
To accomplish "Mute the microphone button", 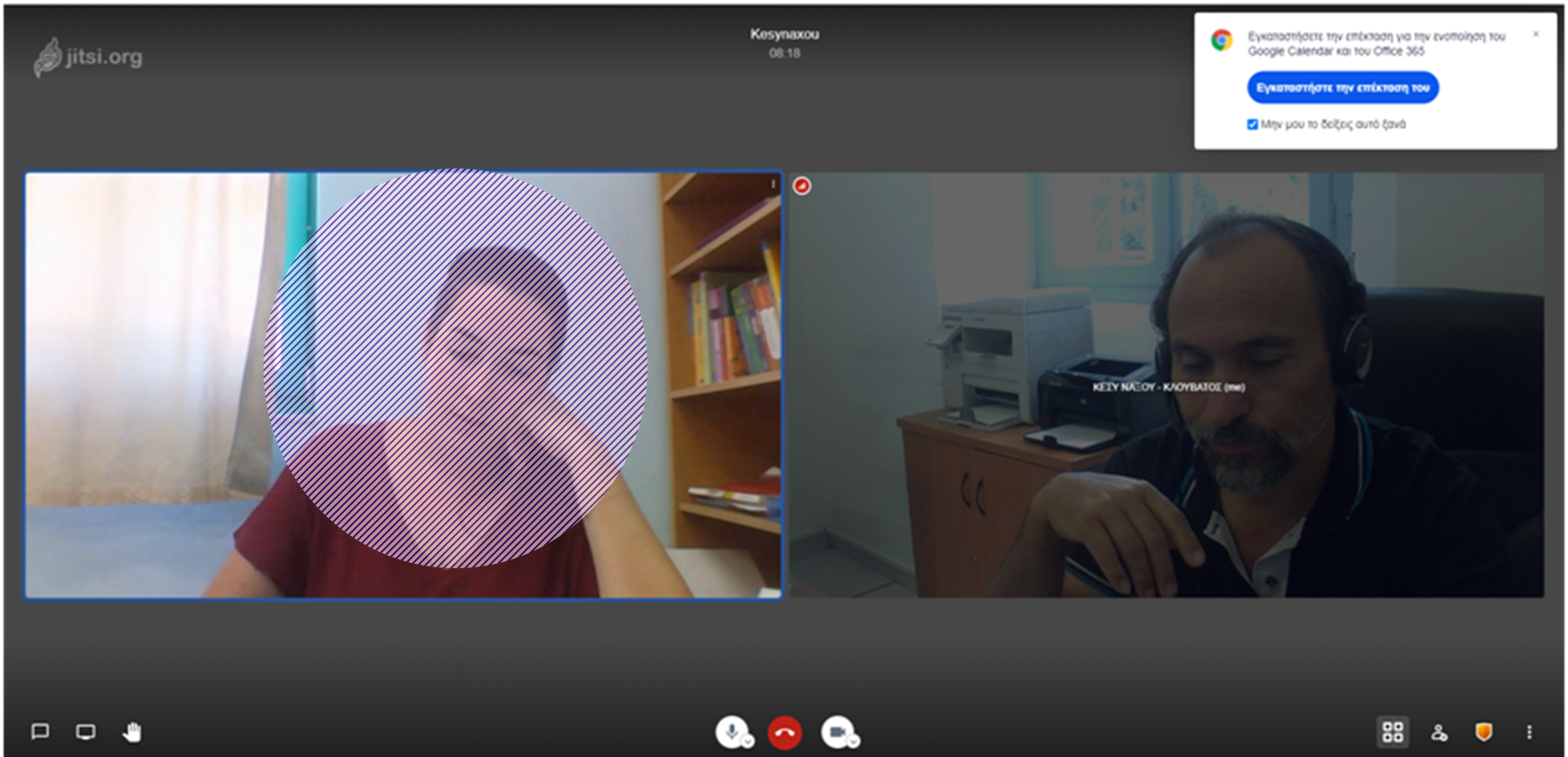I will [731, 731].
